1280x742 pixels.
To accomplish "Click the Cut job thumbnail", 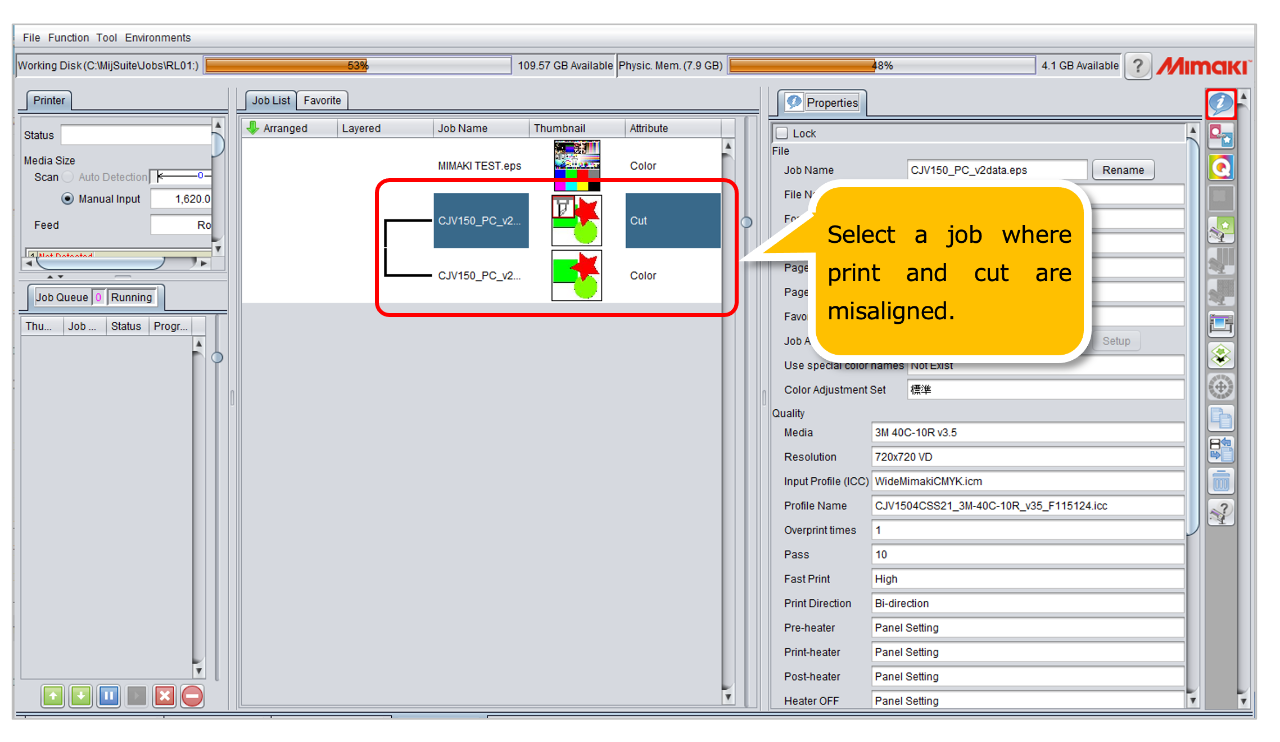I will click(577, 220).
